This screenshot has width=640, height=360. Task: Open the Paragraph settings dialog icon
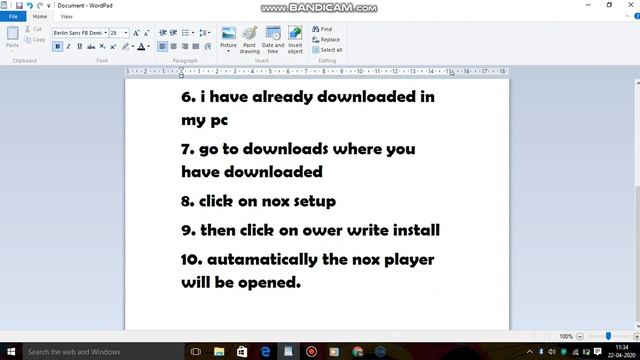click(x=208, y=47)
